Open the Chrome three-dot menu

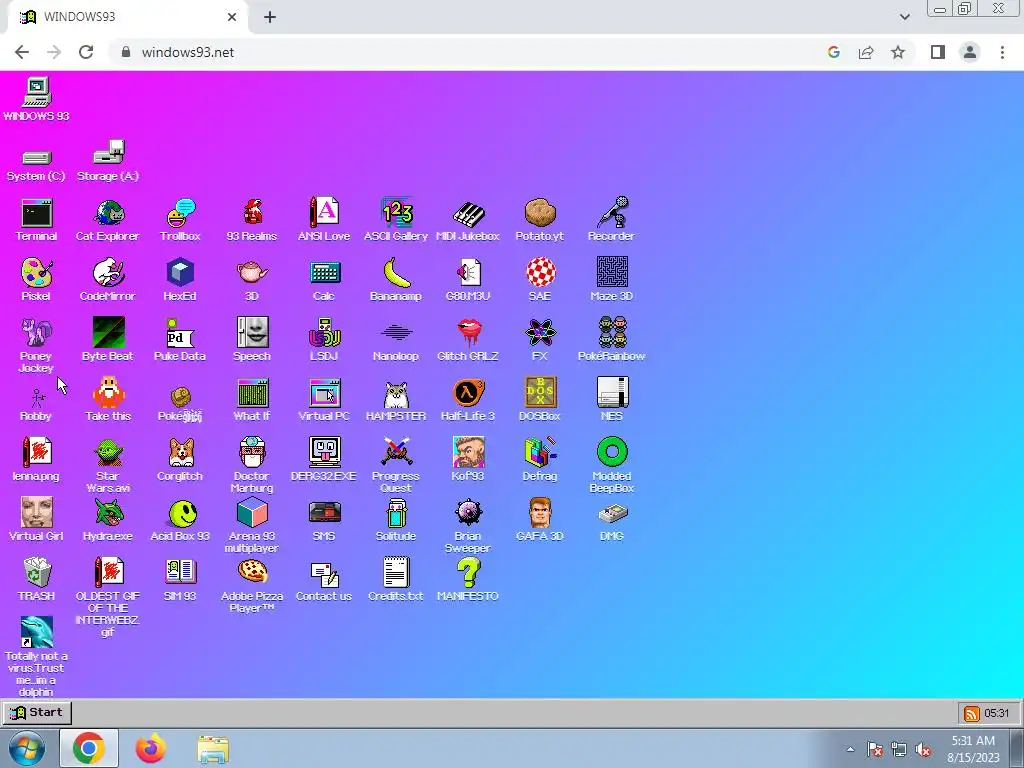[1002, 52]
